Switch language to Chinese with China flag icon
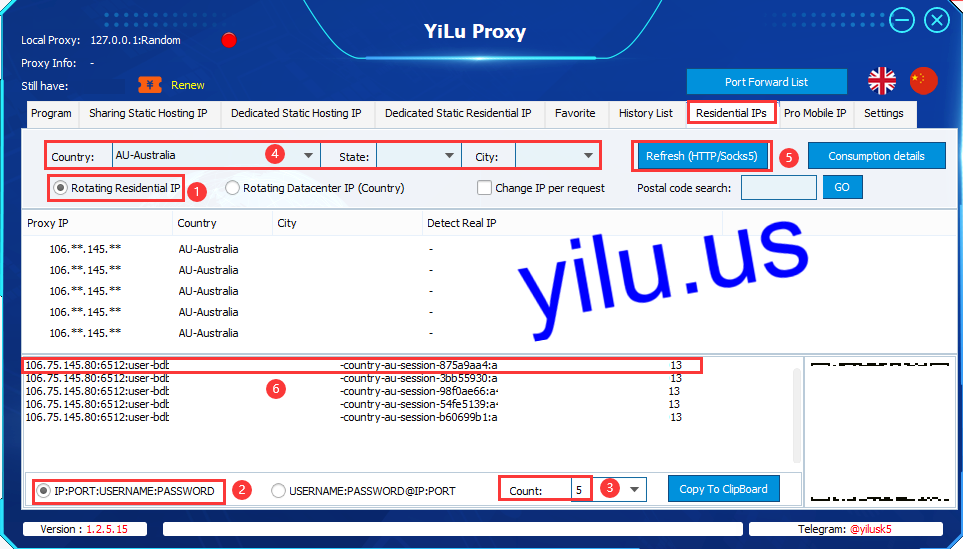Screen dimensions: 963x549 923,81
